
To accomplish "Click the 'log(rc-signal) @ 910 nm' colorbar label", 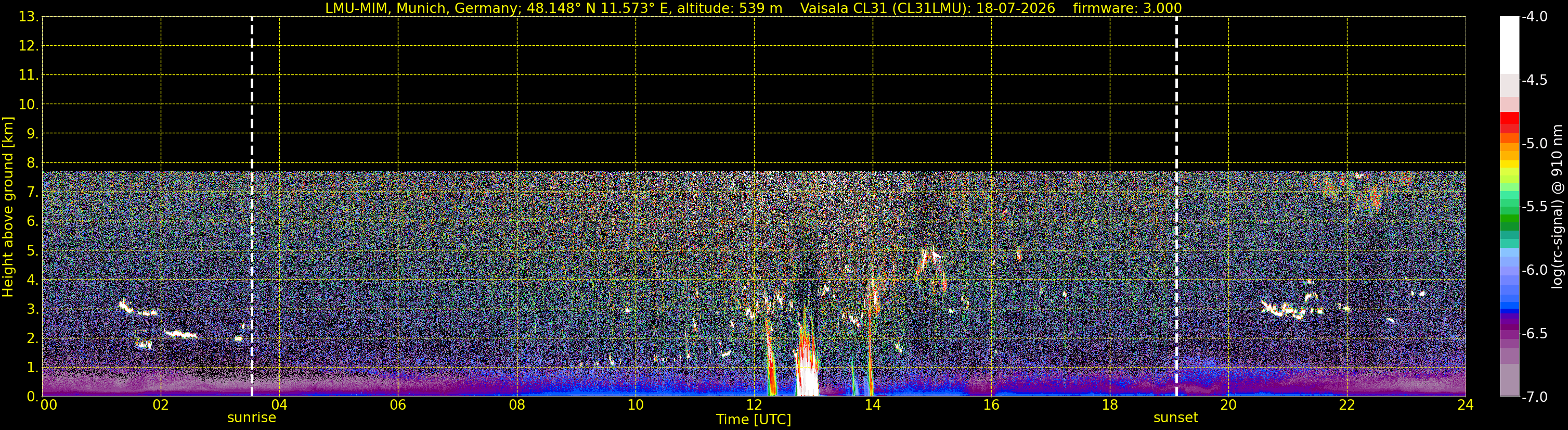I will click(1557, 207).
